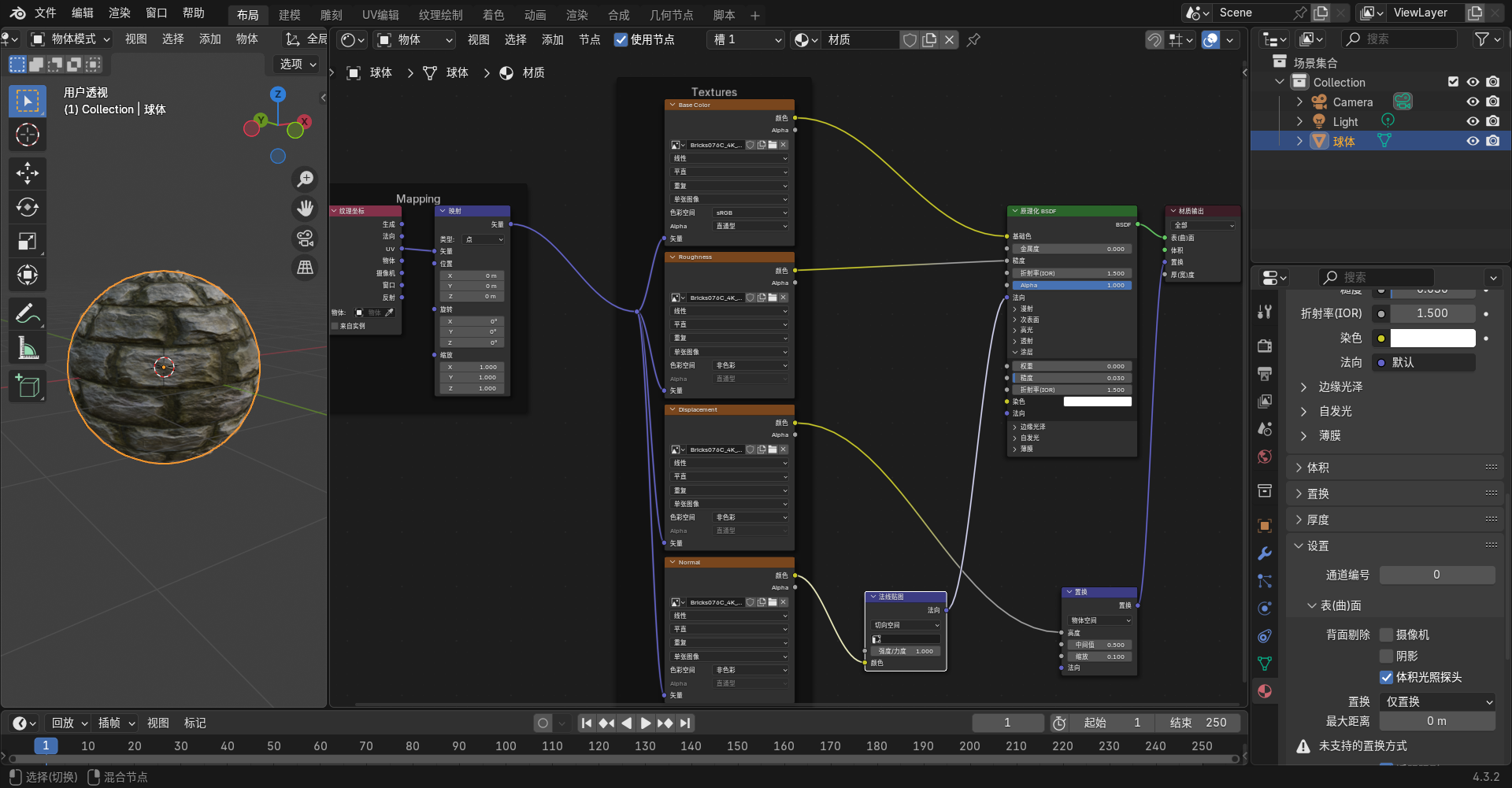Toggle camera view in the viewport
The height and width of the screenshot is (788, 1512).
[305, 238]
